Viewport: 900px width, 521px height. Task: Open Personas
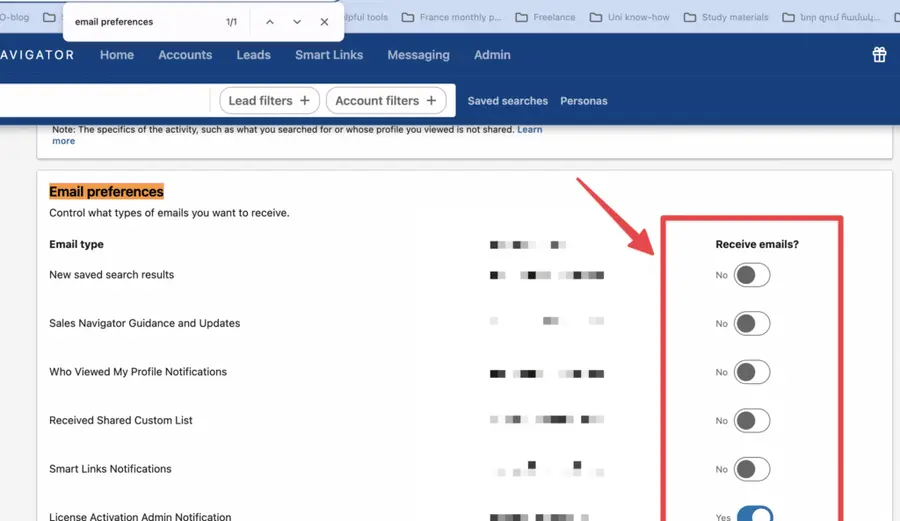pos(584,101)
